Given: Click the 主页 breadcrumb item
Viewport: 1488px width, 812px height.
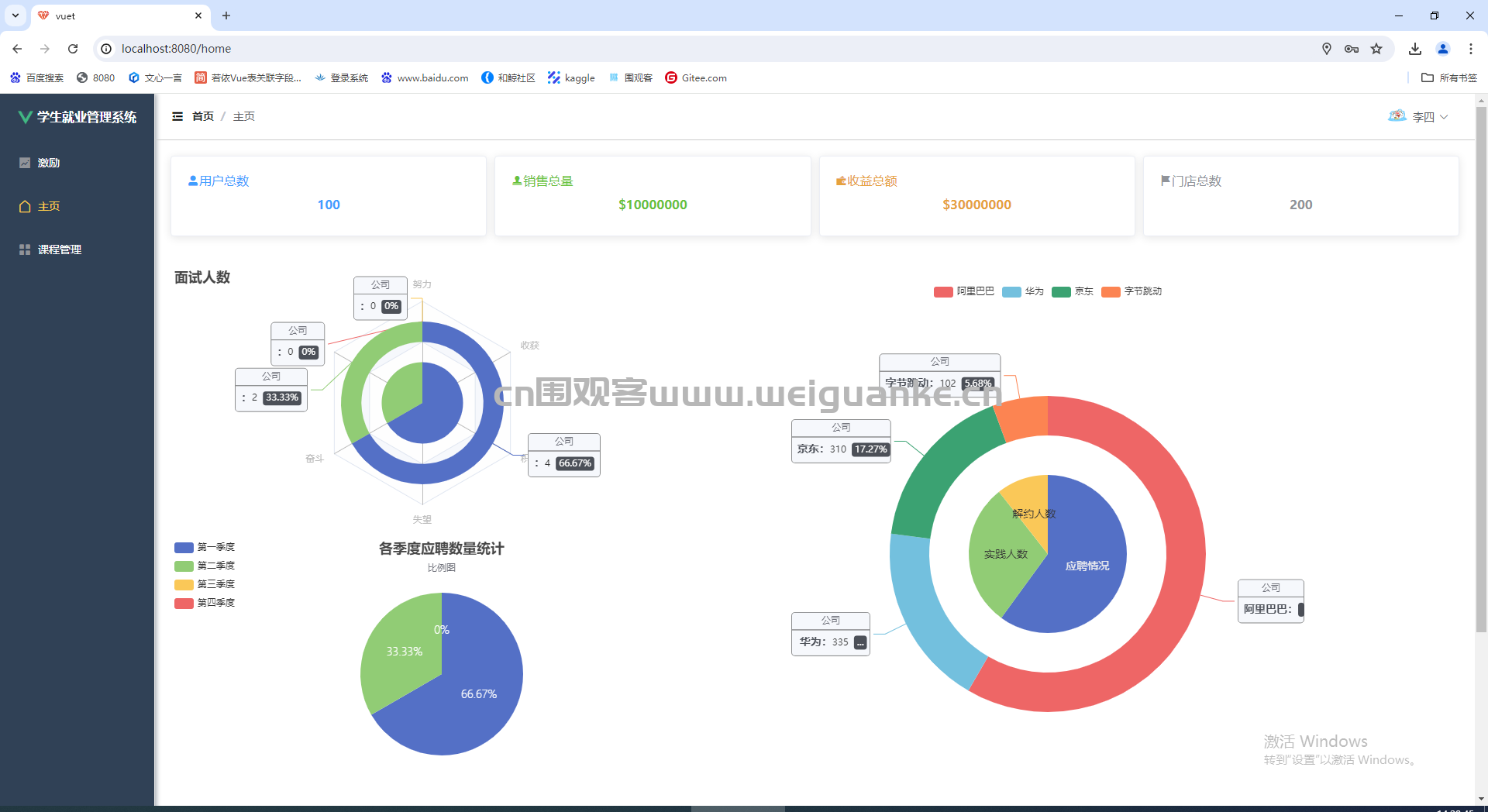Looking at the screenshot, I should coord(244,116).
